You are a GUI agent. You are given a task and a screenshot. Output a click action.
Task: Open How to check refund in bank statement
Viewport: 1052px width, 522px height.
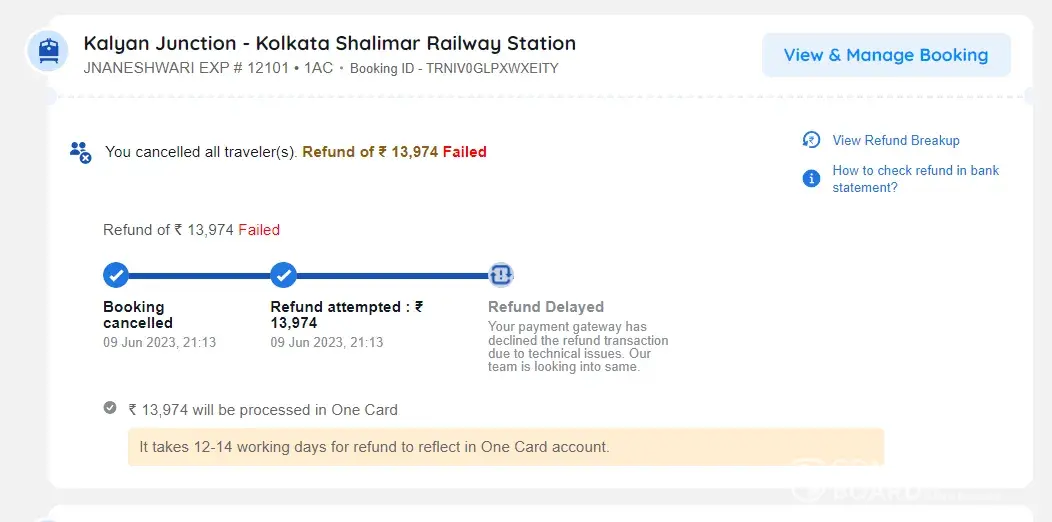click(915, 179)
